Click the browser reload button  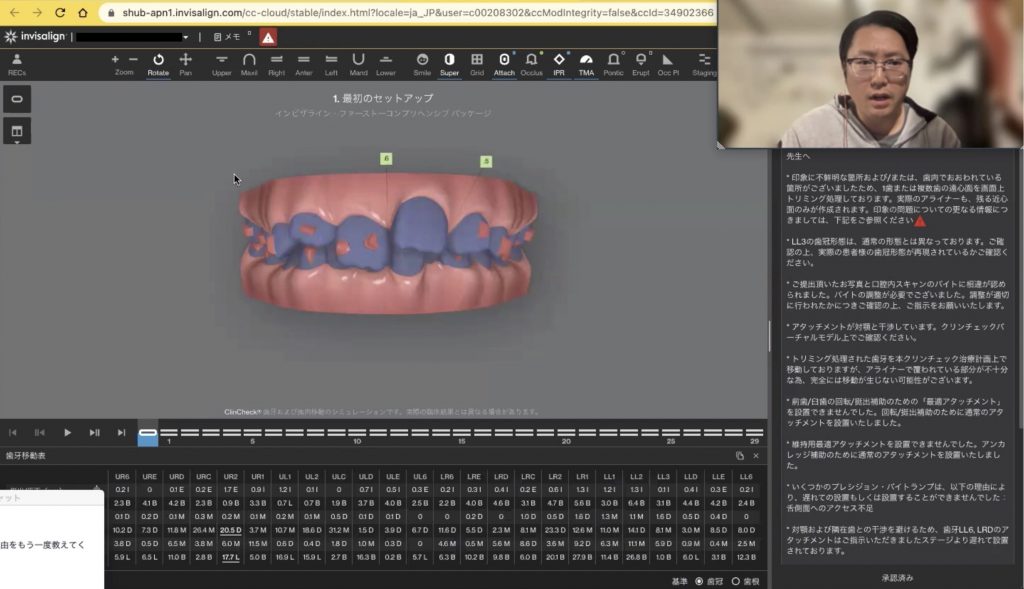pyautogui.click(x=60, y=12)
